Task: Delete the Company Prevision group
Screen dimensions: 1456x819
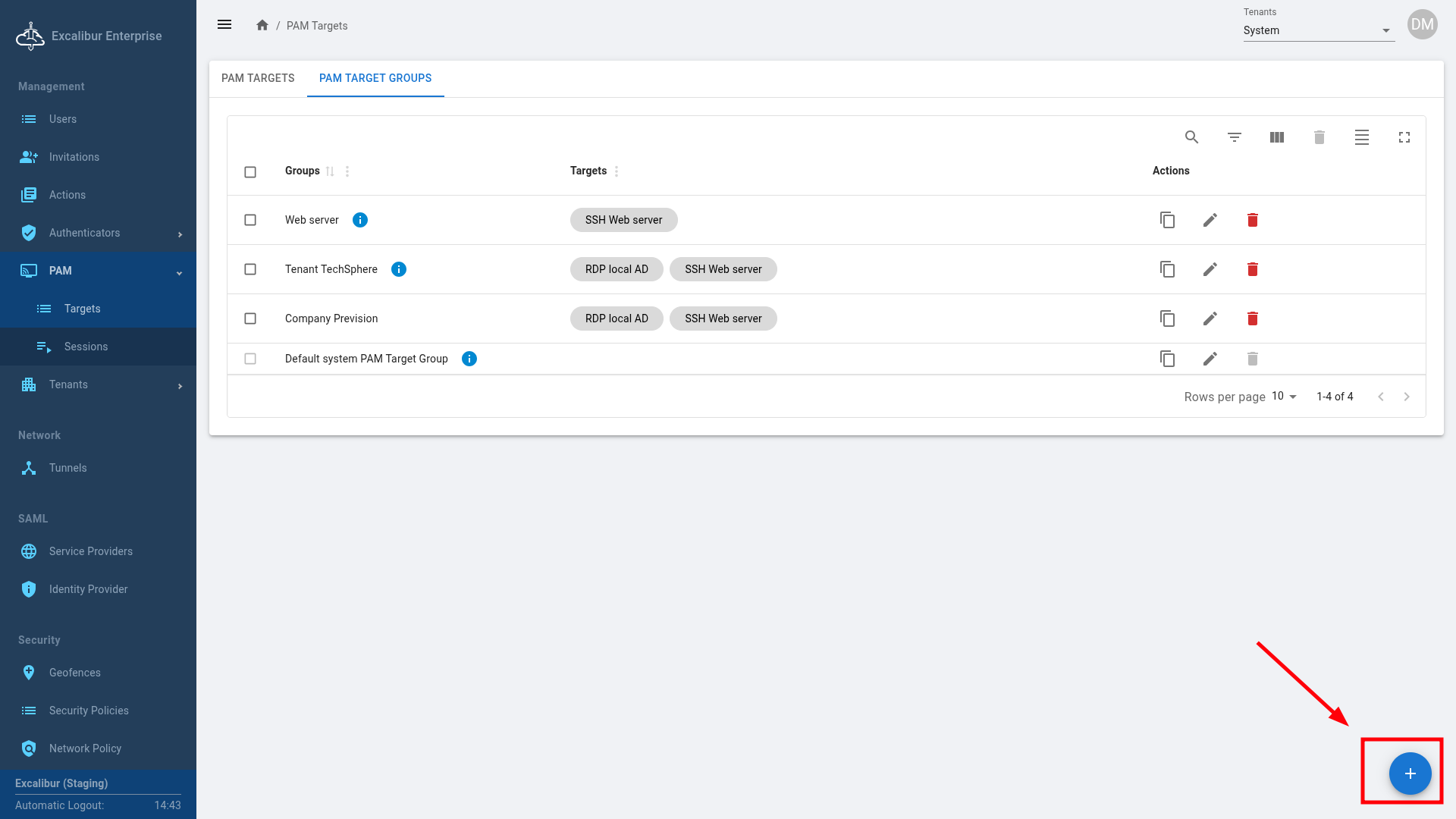Action: pyautogui.click(x=1252, y=318)
